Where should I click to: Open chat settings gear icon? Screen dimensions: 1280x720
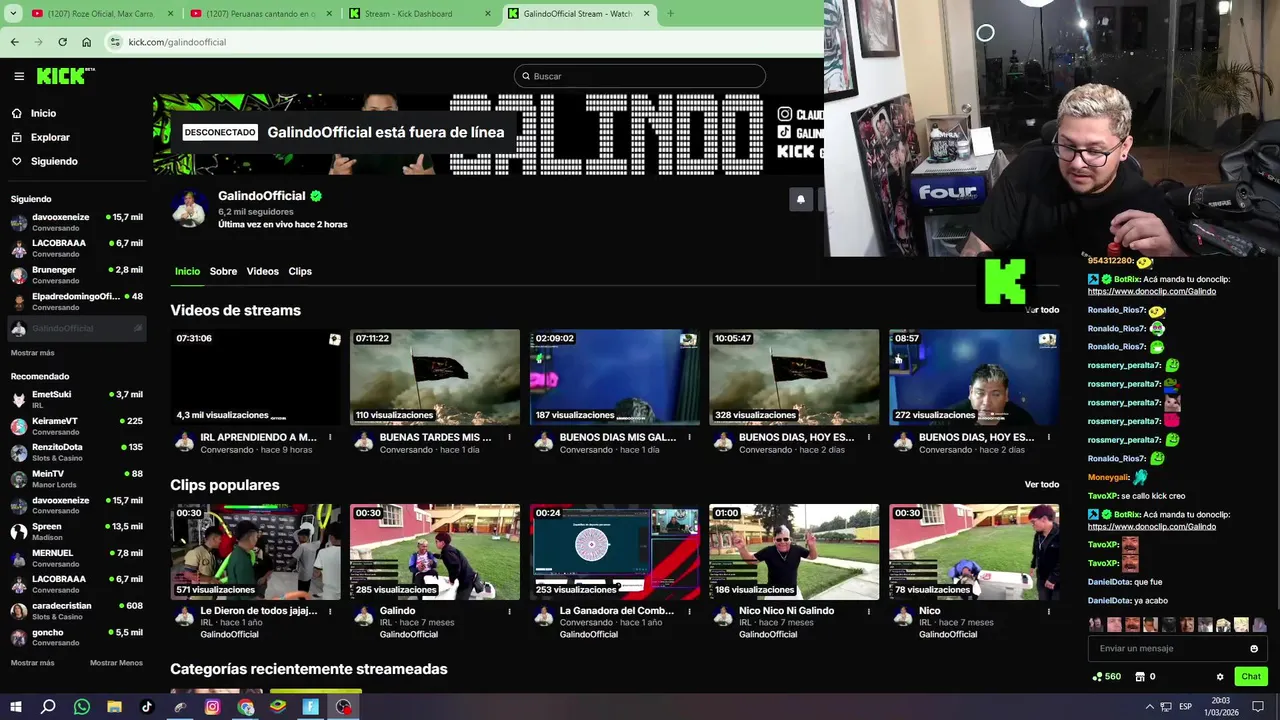click(1220, 677)
